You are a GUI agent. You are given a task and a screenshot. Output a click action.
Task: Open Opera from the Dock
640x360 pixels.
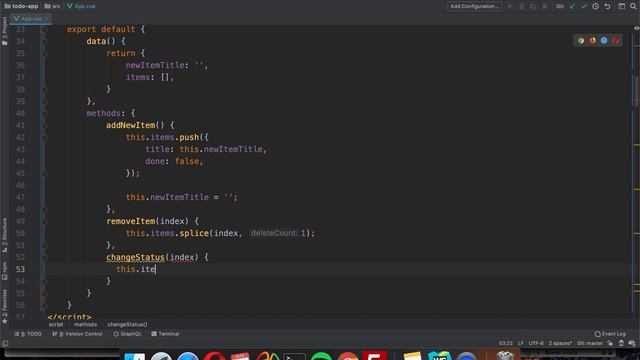[214, 356]
